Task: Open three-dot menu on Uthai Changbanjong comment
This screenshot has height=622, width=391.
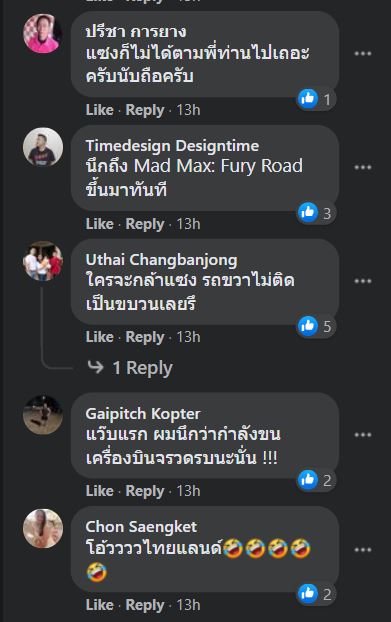Action: click(x=362, y=281)
